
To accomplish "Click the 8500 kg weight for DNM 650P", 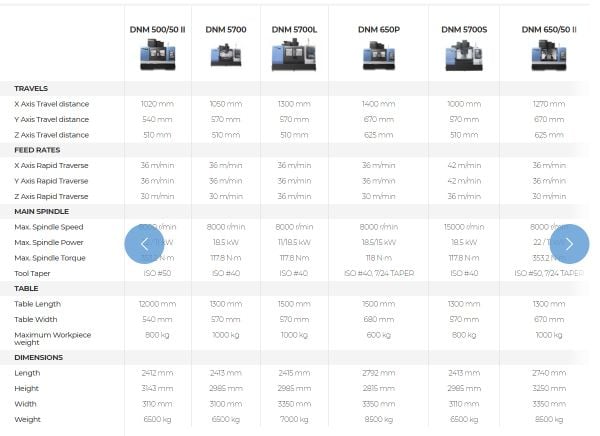I will 379,419.
